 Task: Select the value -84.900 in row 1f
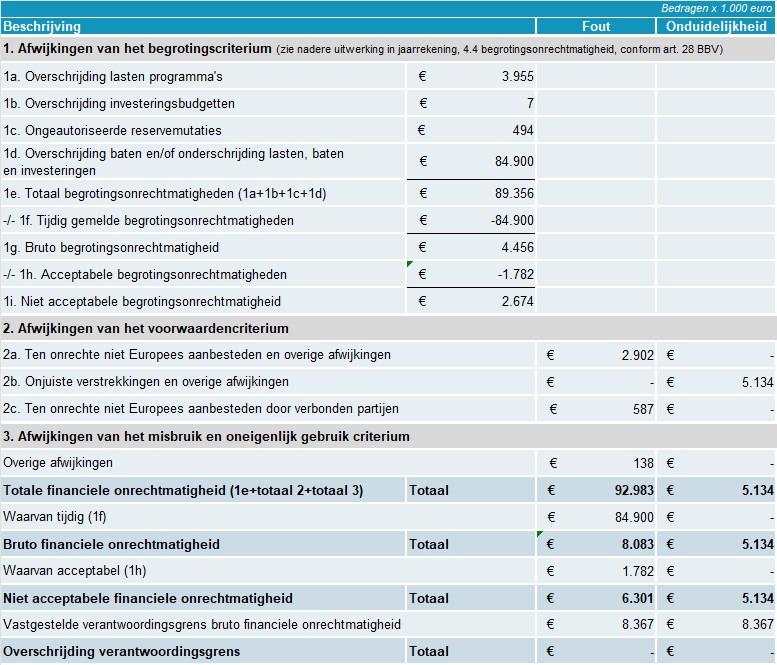(512, 221)
